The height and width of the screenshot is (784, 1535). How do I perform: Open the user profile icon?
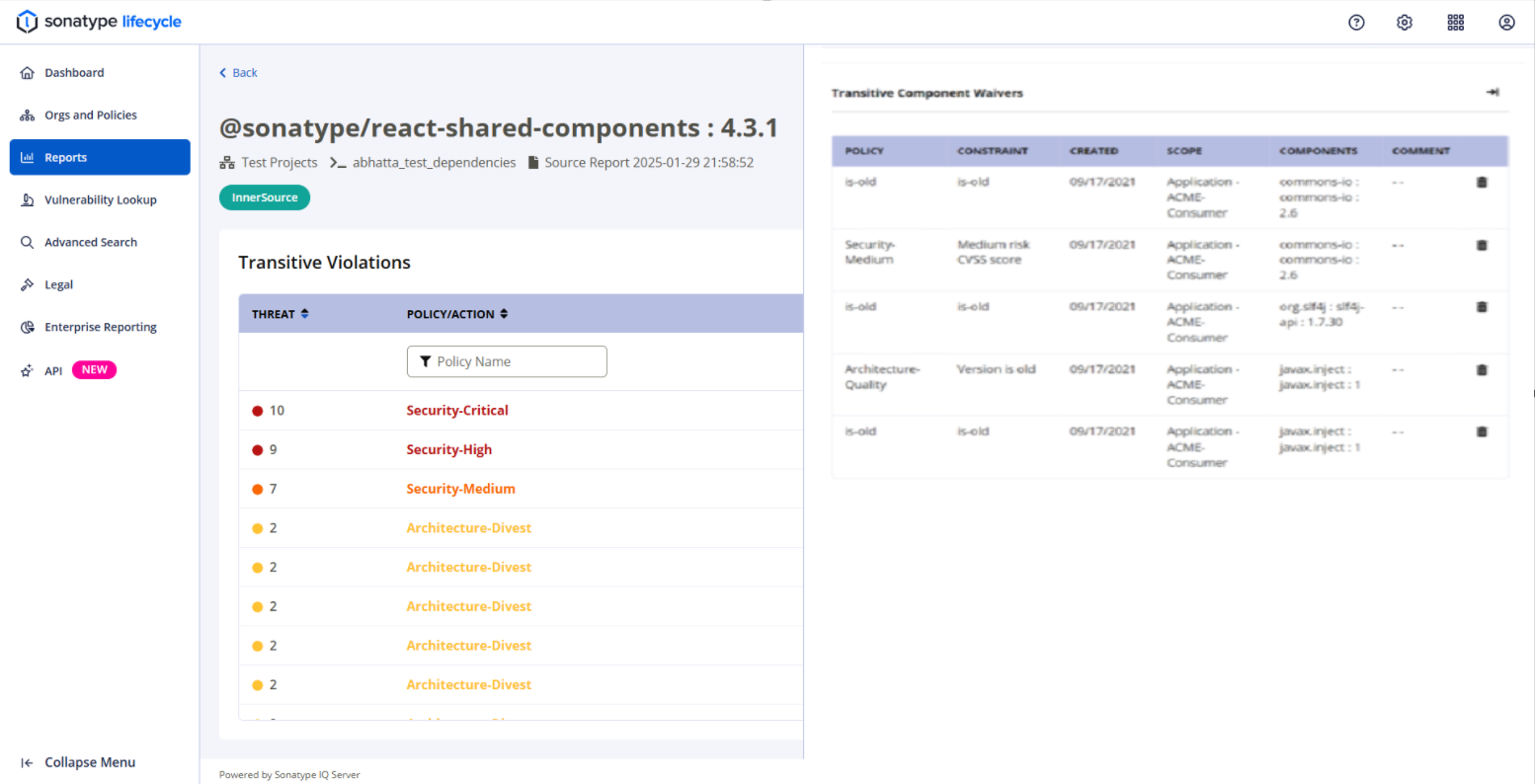tap(1506, 22)
